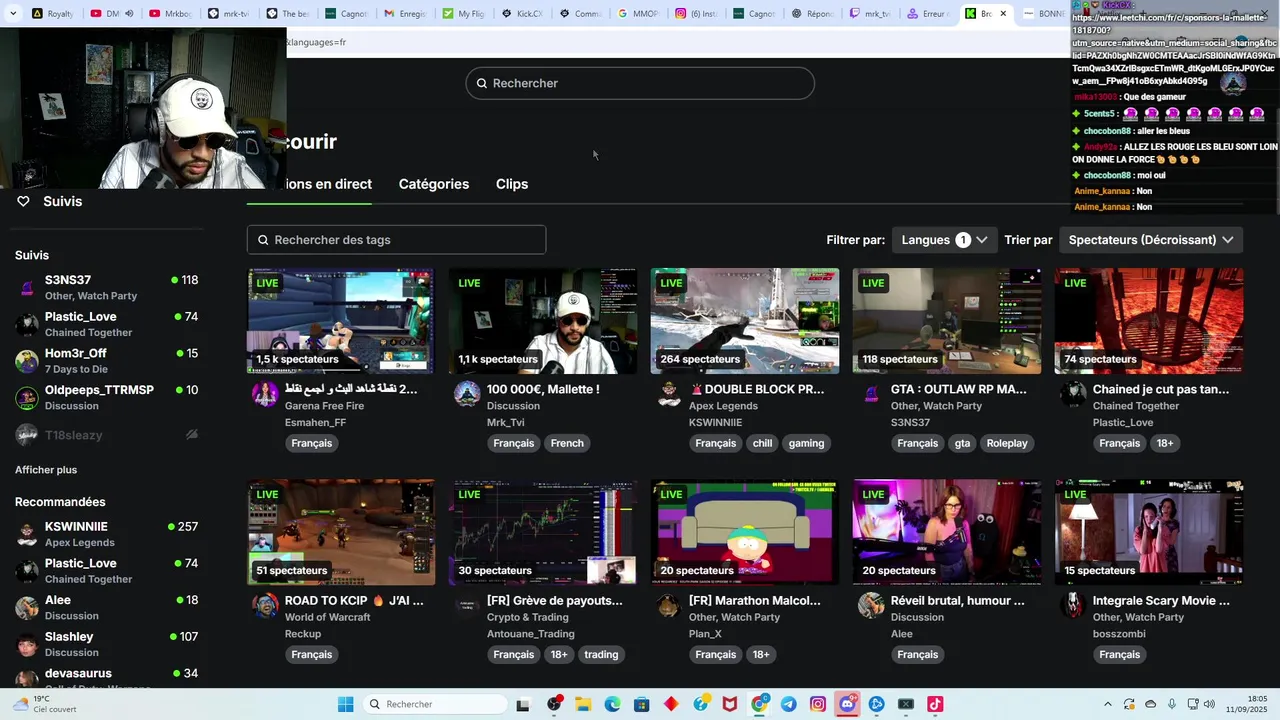Launch File Explorer from taskbar

point(583,704)
